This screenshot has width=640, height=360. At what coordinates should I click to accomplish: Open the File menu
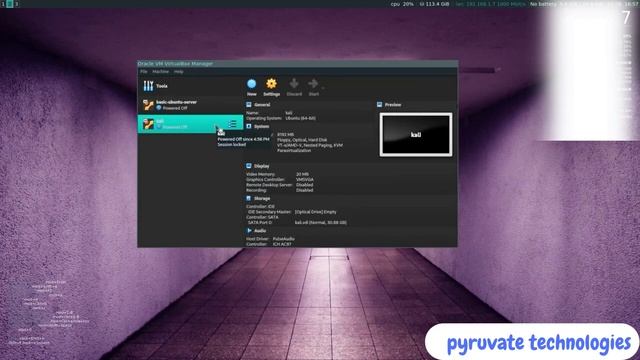coord(144,71)
